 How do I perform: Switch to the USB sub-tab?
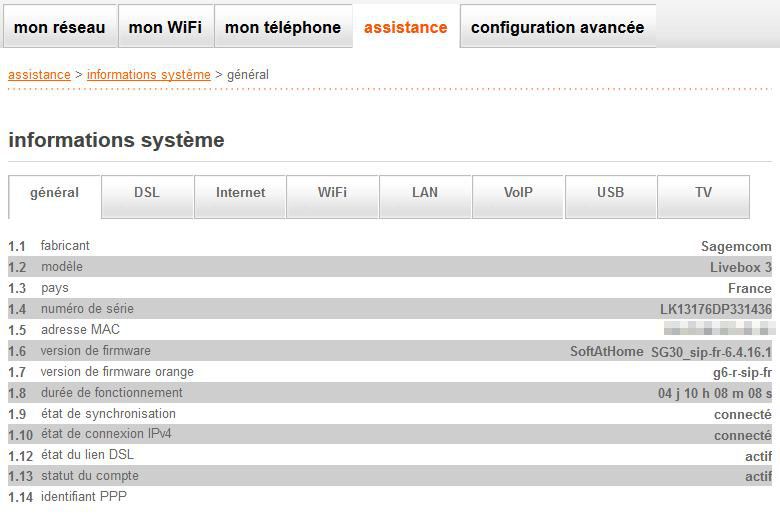click(611, 193)
